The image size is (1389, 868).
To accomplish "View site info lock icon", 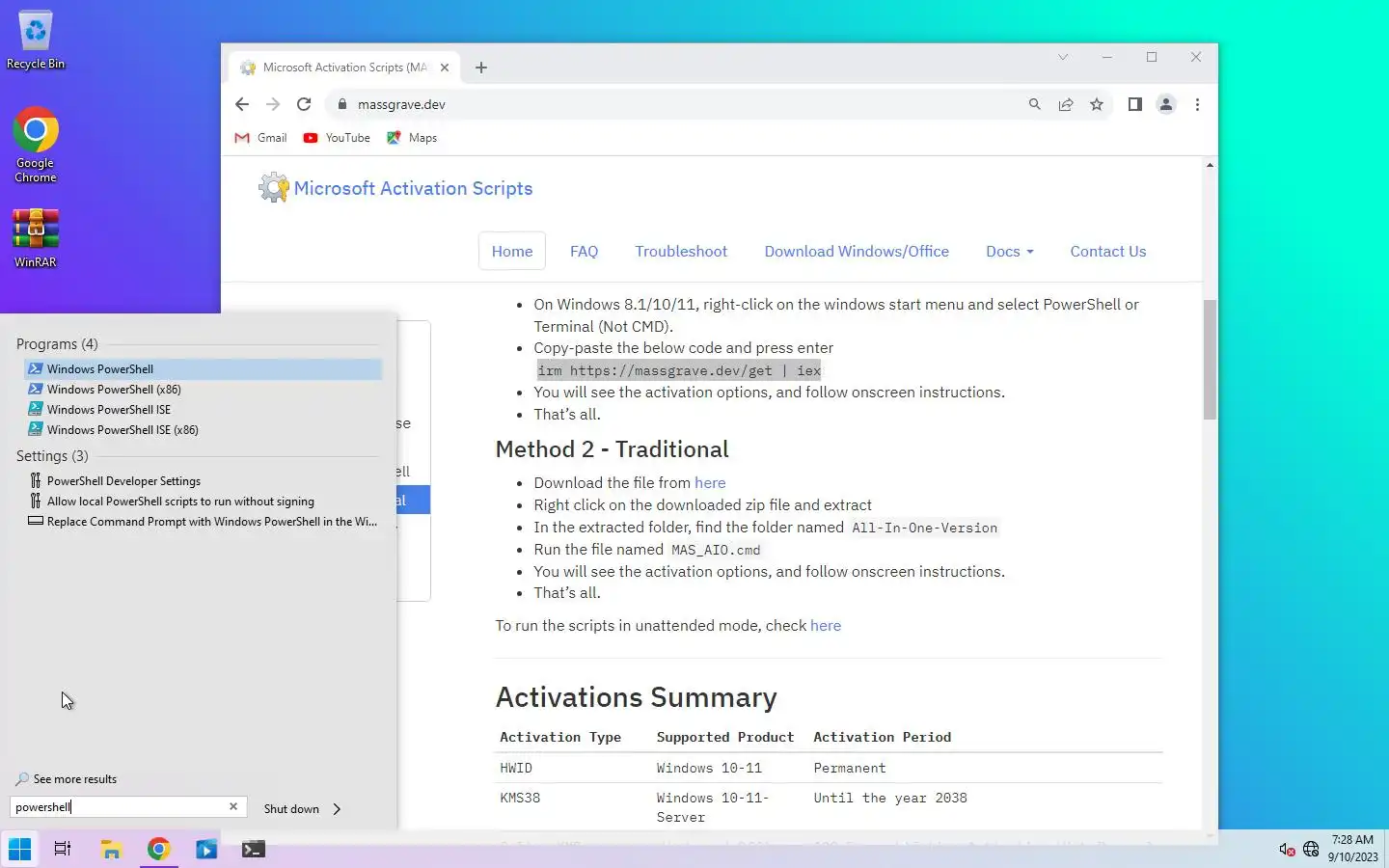I will [341, 104].
